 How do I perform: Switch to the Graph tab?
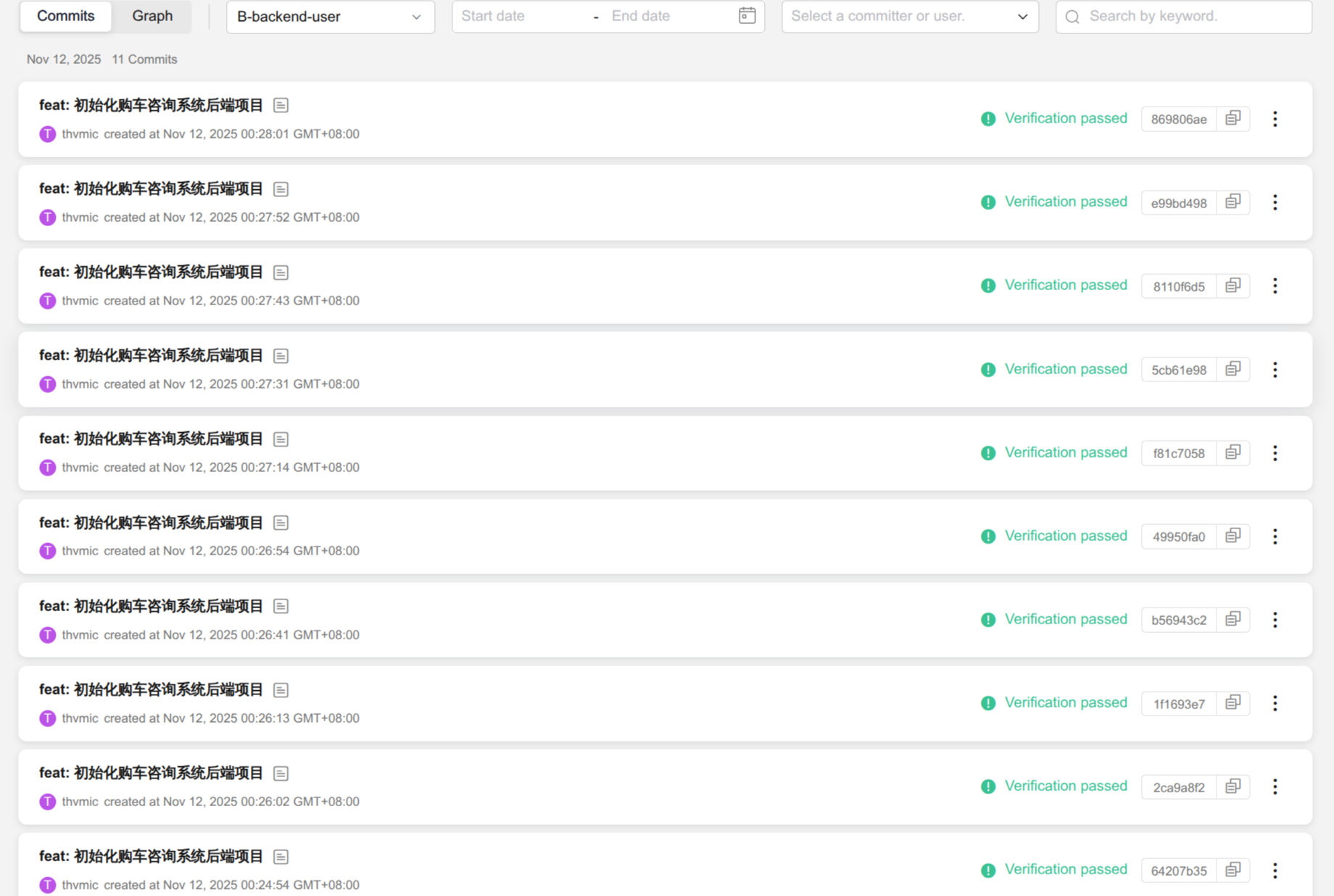pos(152,16)
